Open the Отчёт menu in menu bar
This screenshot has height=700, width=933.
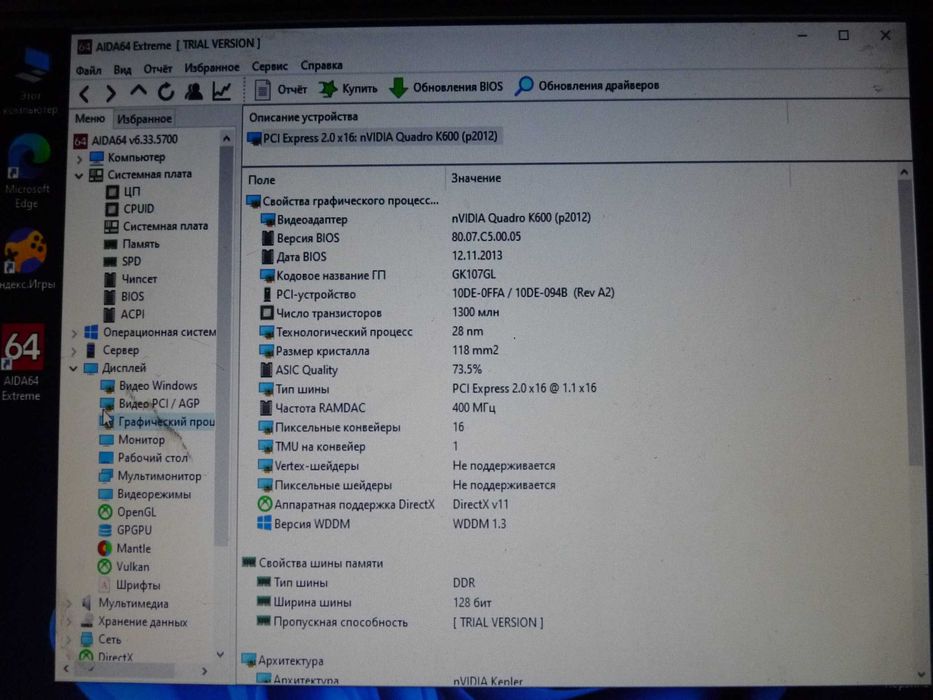[x=158, y=69]
